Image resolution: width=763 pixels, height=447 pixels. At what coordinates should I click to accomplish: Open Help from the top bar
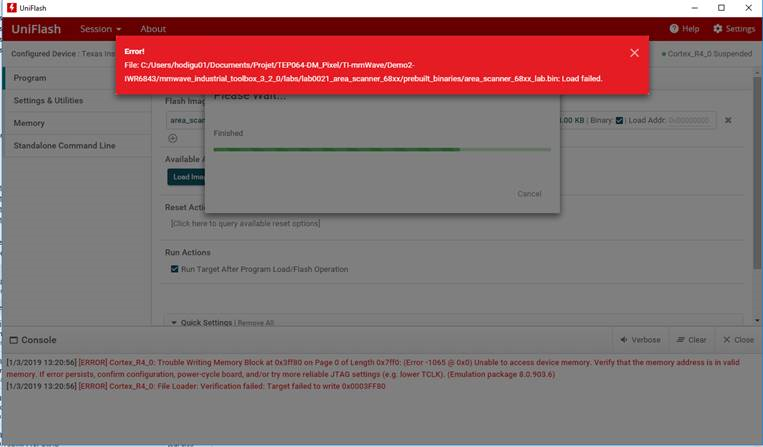(684, 29)
